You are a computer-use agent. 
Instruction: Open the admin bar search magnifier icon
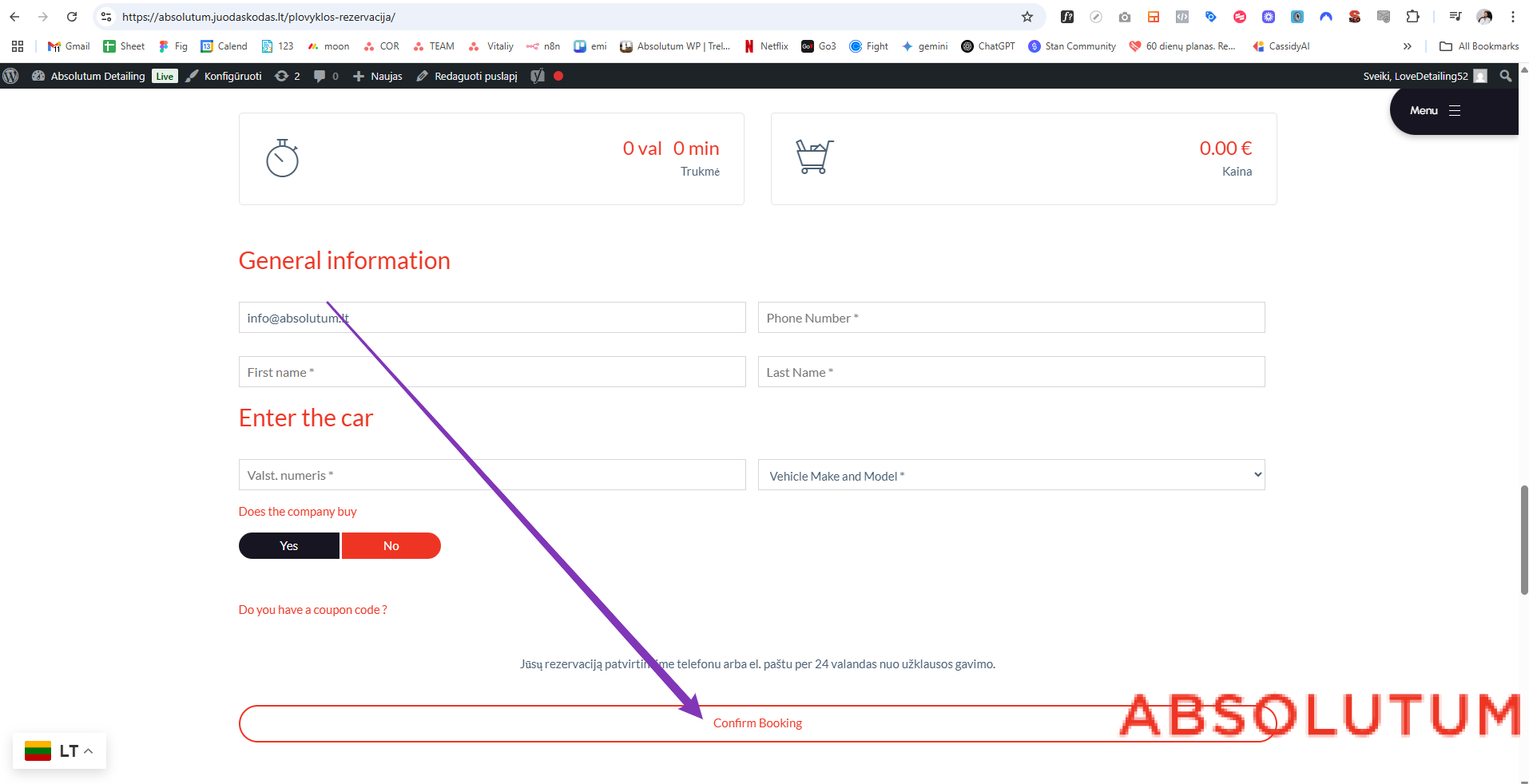pos(1505,76)
